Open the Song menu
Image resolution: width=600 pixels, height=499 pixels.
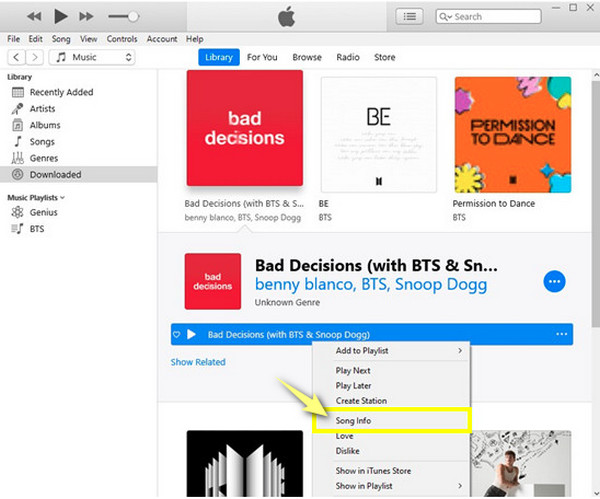coord(61,39)
